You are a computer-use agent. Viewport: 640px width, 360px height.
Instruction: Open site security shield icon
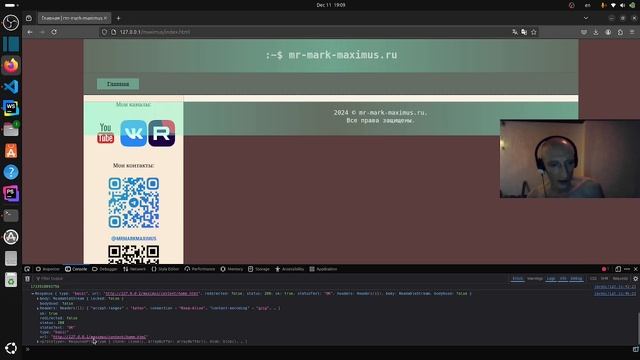coord(104,32)
